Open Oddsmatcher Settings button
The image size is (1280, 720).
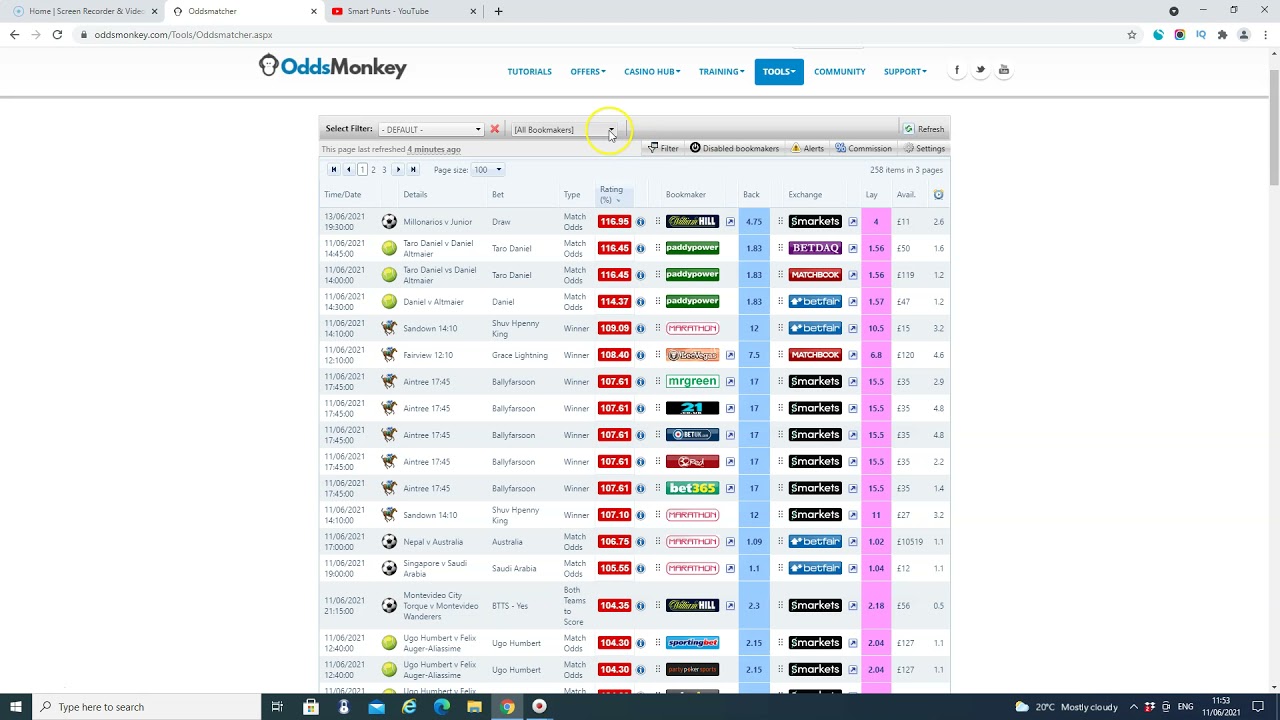pyautogui.click(x=924, y=148)
